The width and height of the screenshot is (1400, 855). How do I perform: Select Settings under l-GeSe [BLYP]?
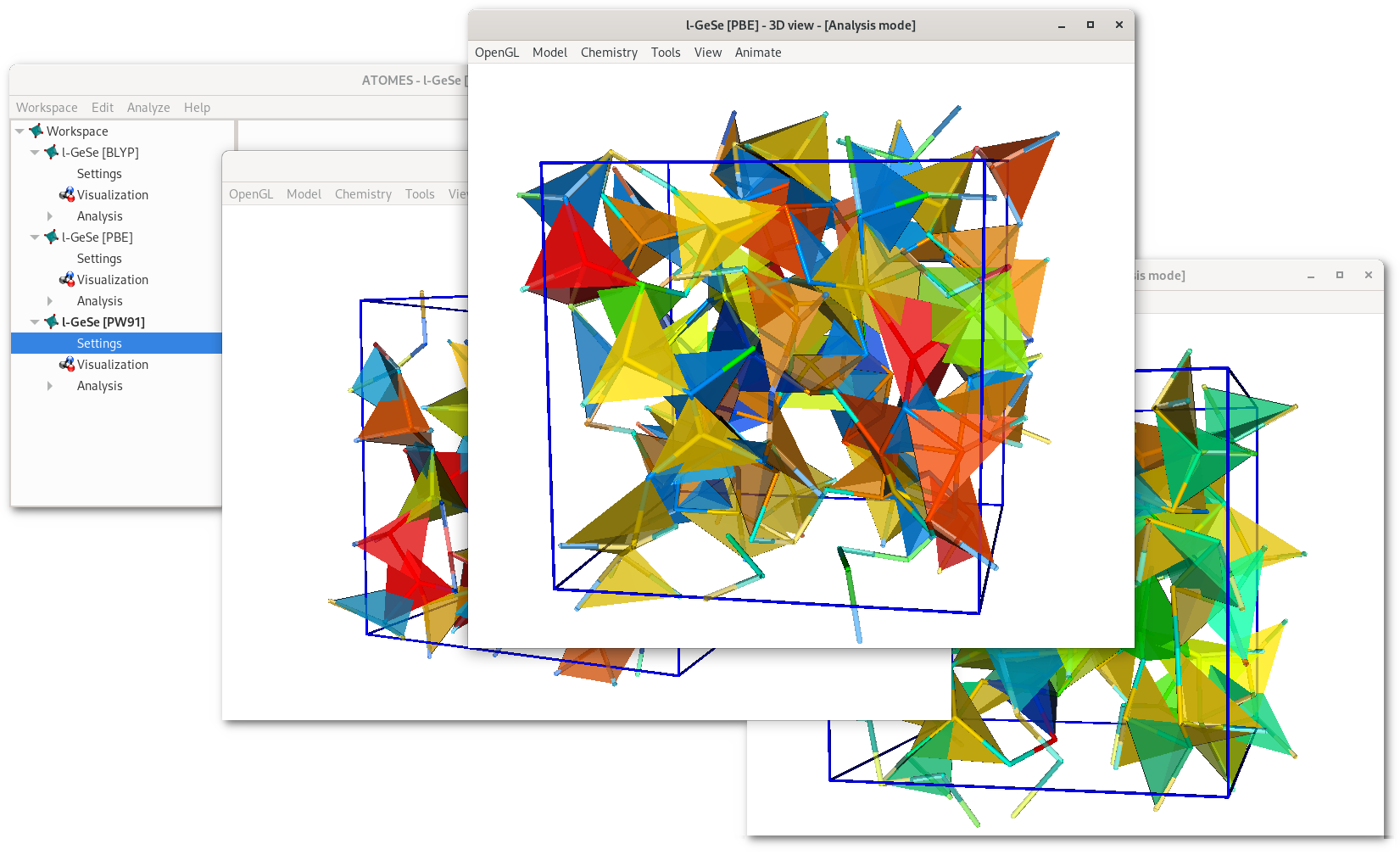[x=99, y=174]
